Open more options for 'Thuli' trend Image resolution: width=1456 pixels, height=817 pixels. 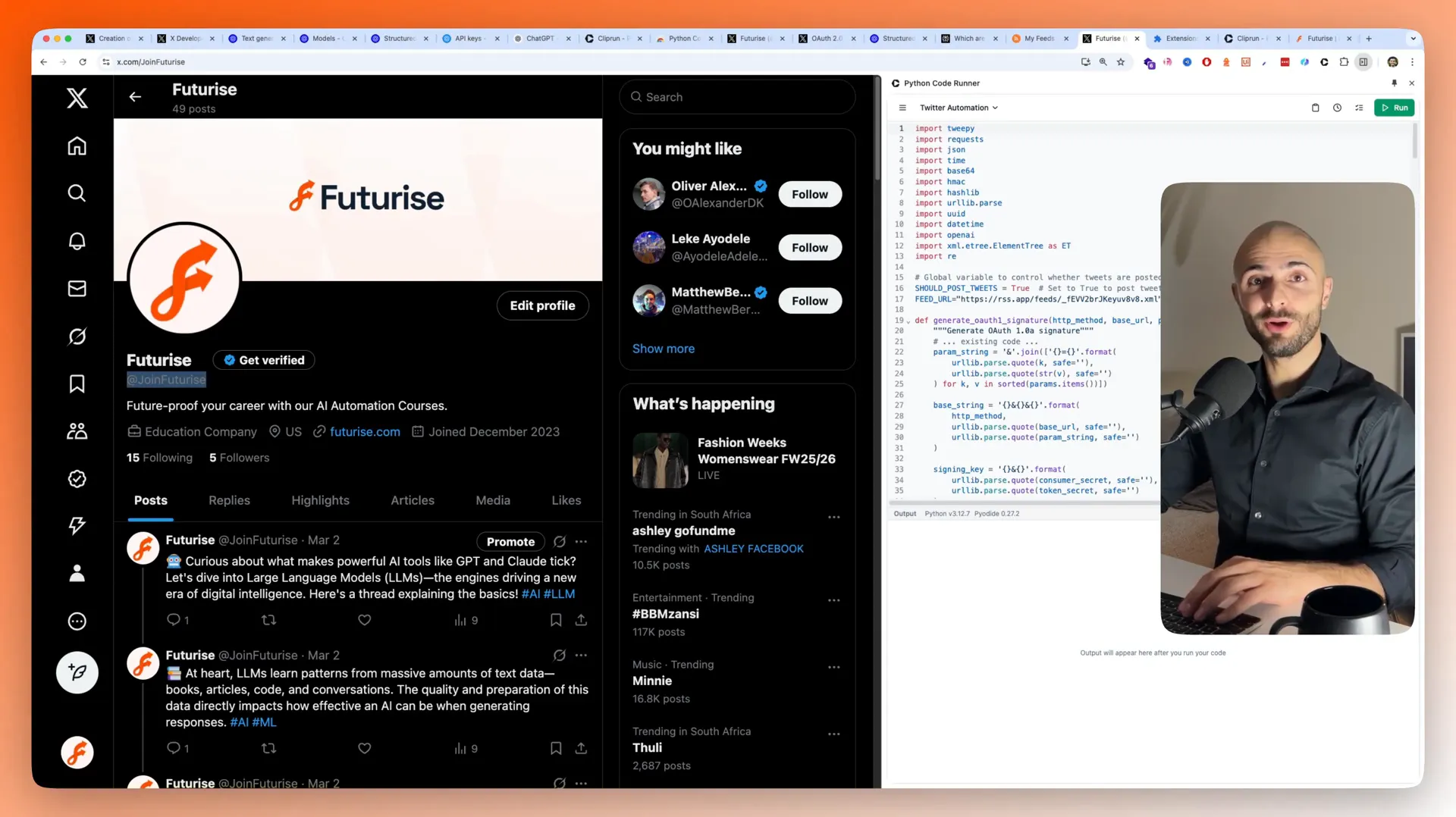pyautogui.click(x=833, y=734)
